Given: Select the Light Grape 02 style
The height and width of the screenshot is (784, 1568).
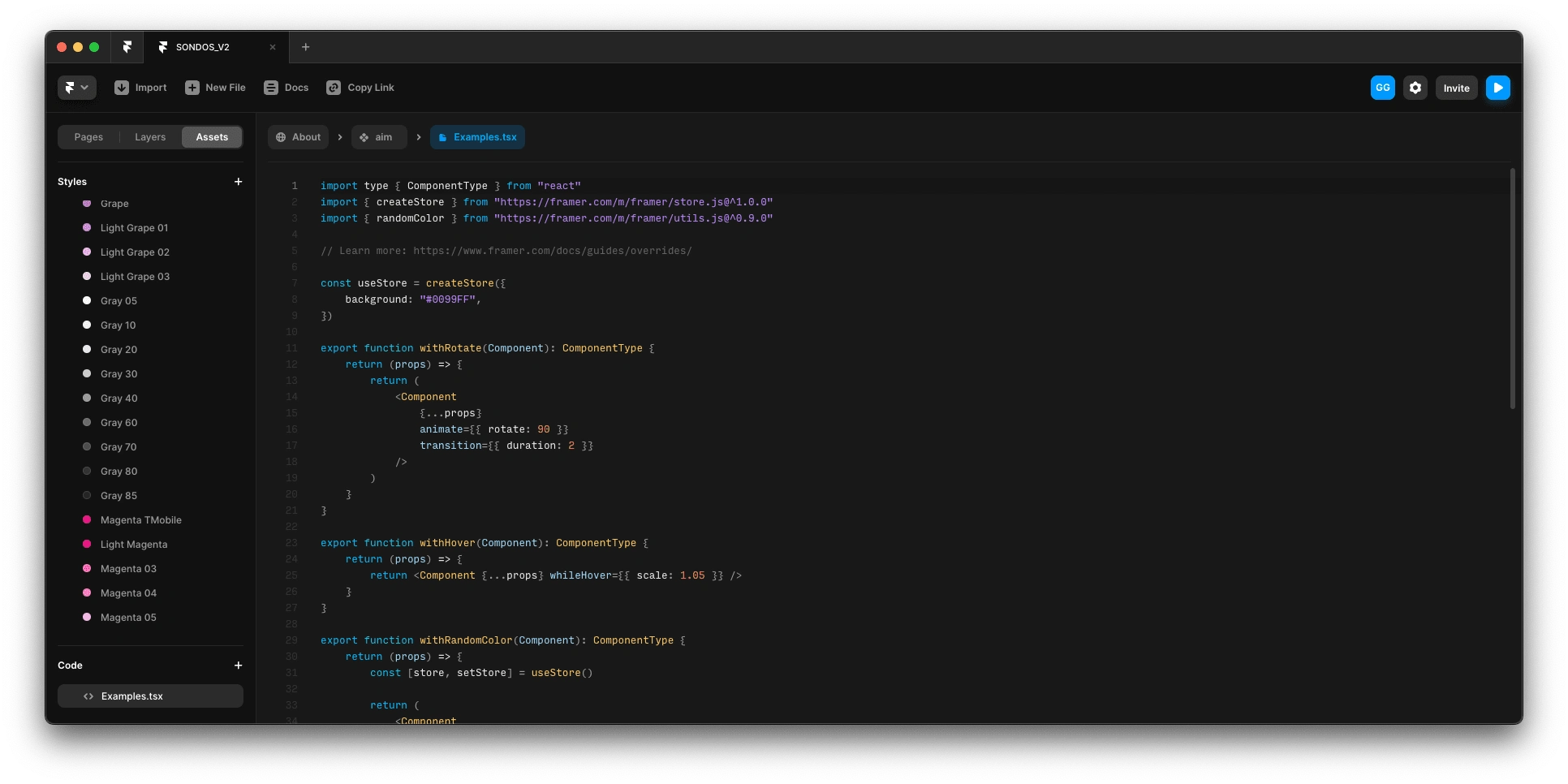Looking at the screenshot, I should coord(135,252).
